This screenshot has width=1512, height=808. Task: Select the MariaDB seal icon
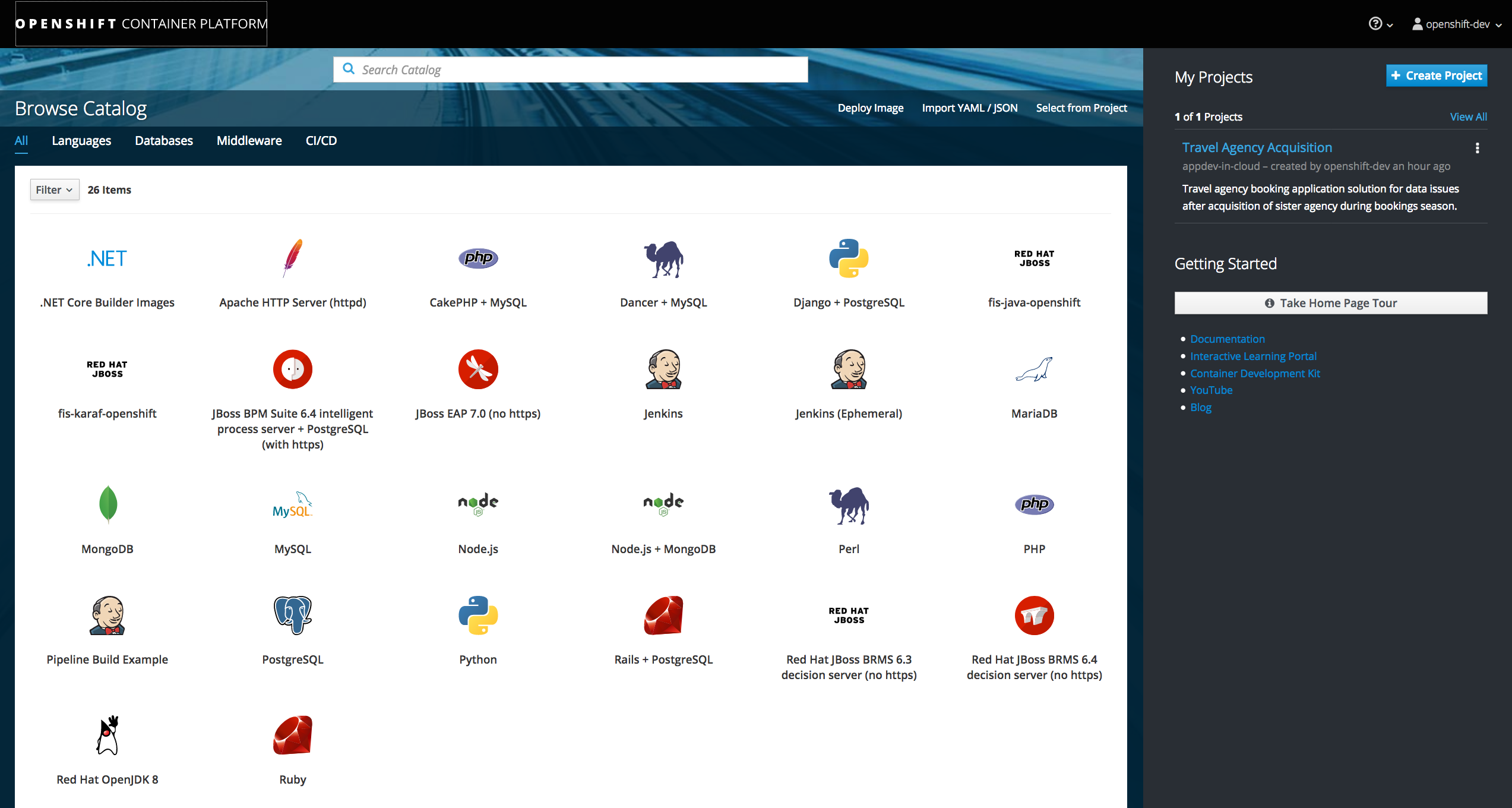(1034, 369)
